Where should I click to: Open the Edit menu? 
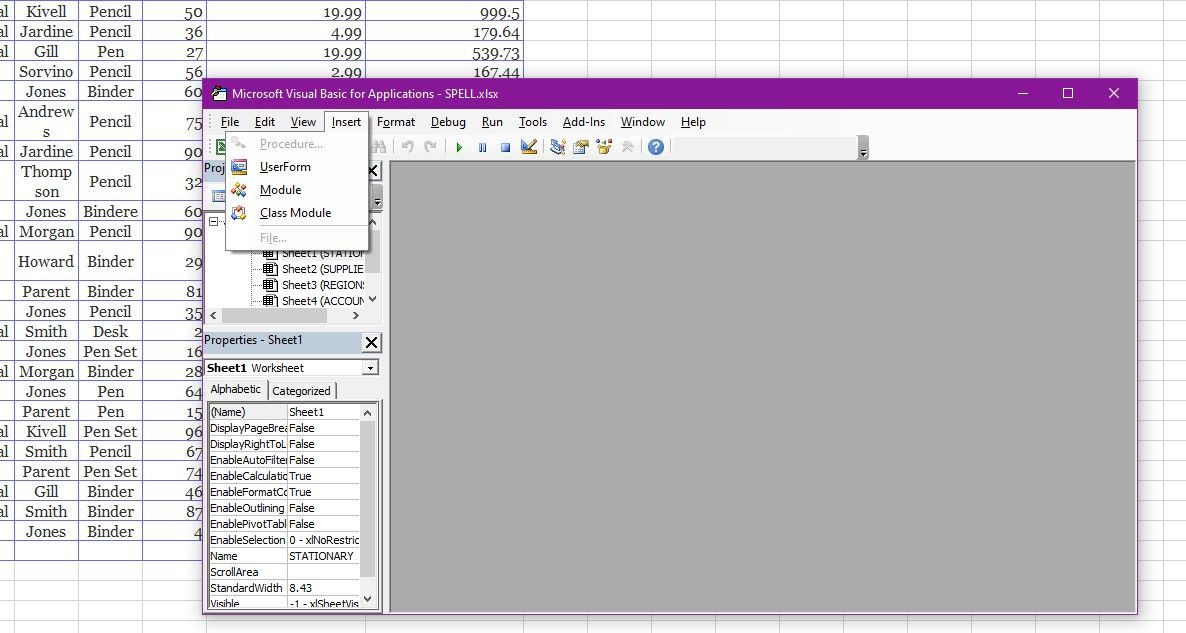265,122
